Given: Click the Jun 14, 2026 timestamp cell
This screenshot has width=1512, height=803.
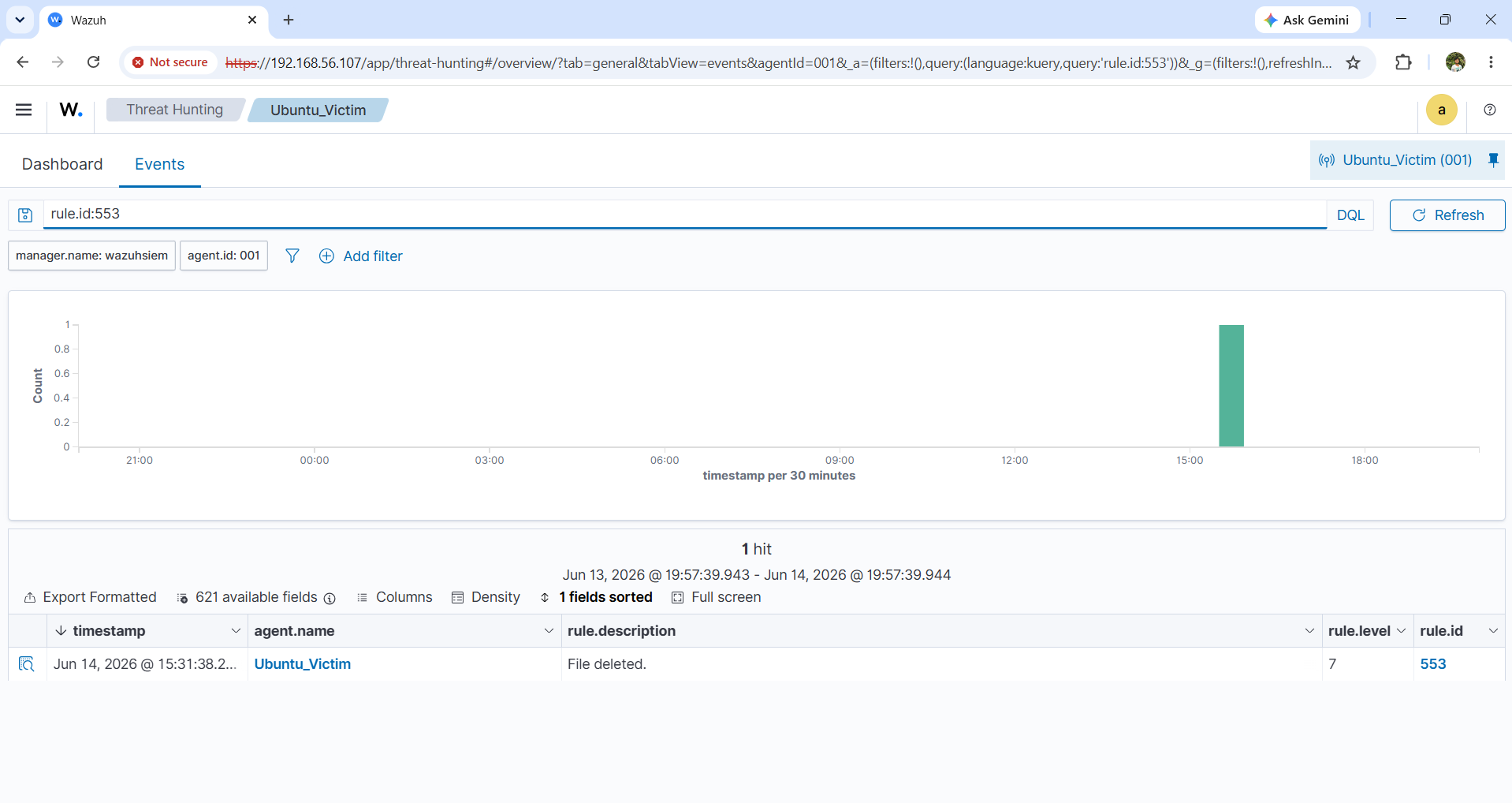Looking at the screenshot, I should pos(147,664).
